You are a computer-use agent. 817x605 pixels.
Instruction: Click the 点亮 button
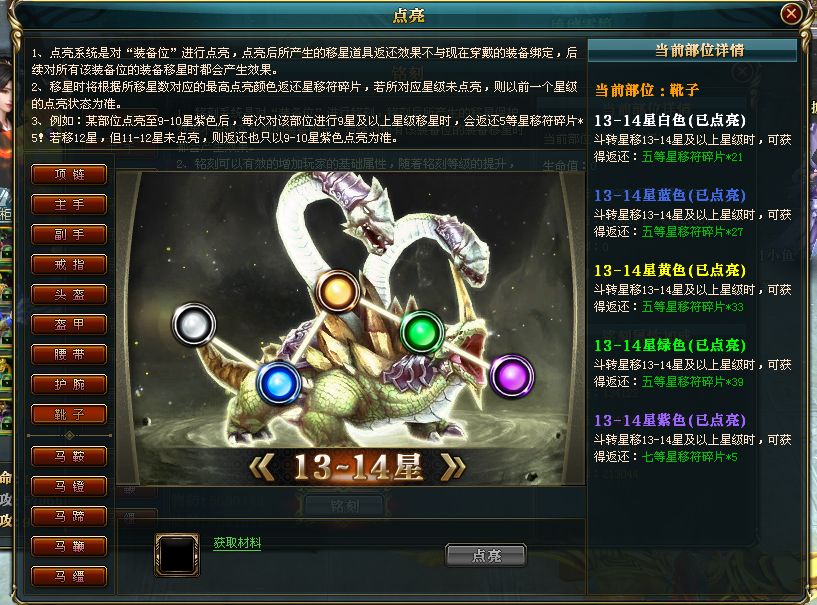tap(486, 555)
